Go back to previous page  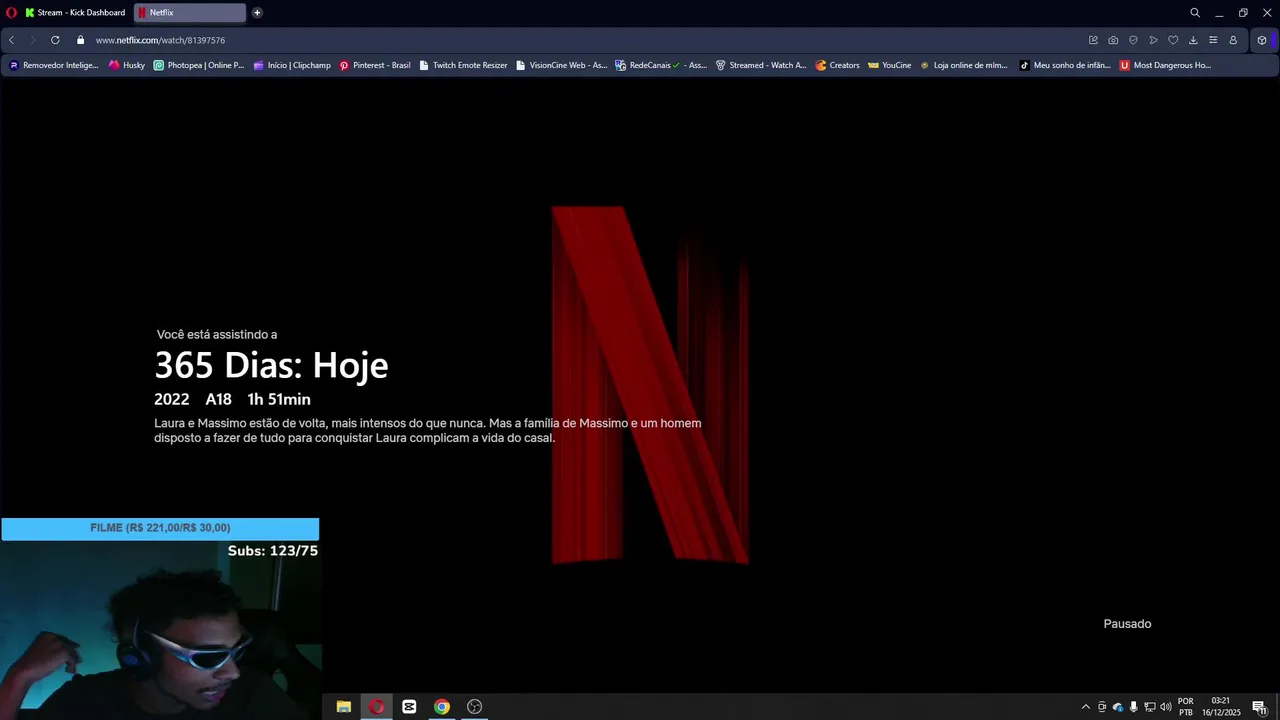click(11, 40)
